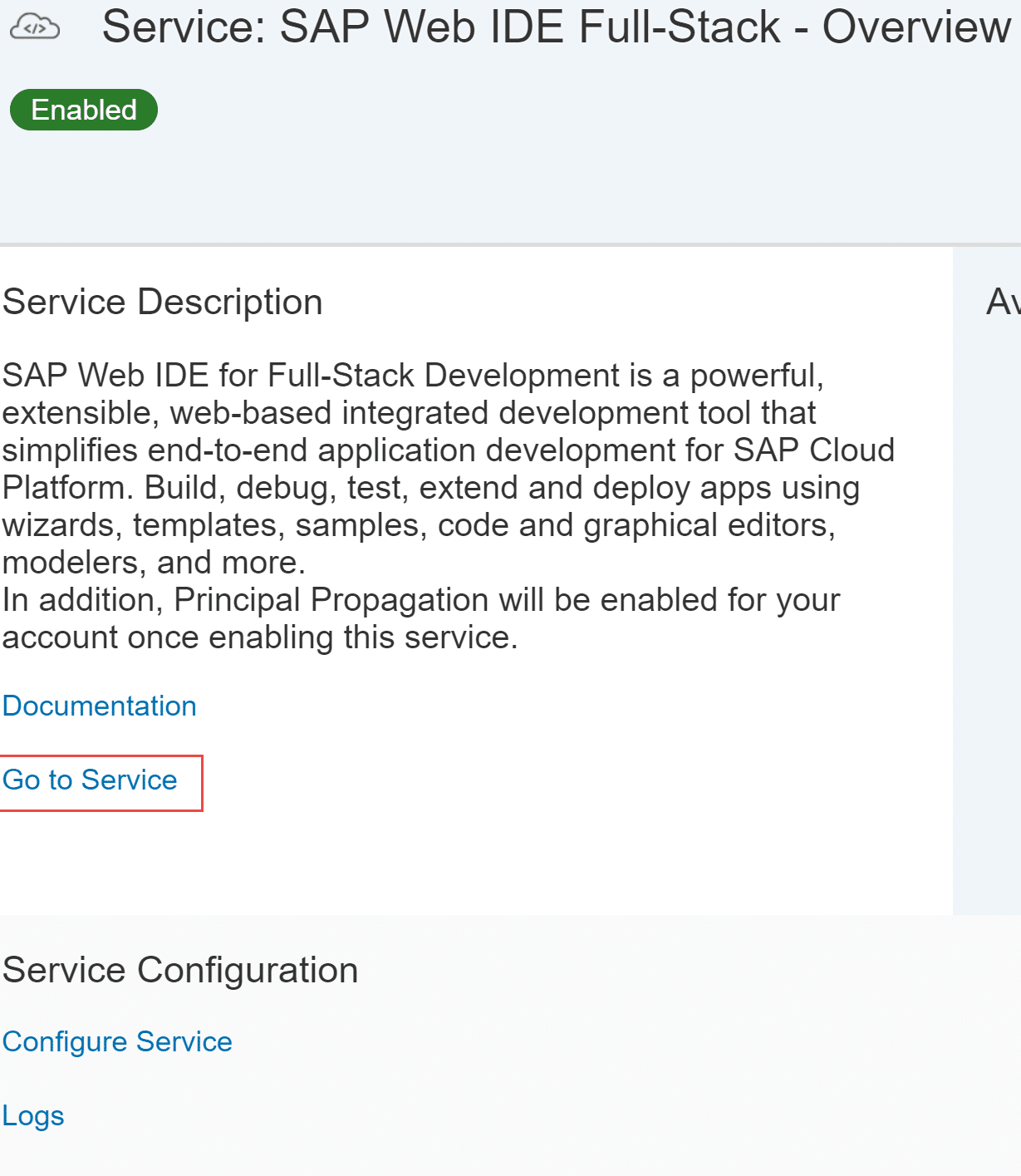Open the Logs link

(x=33, y=1115)
